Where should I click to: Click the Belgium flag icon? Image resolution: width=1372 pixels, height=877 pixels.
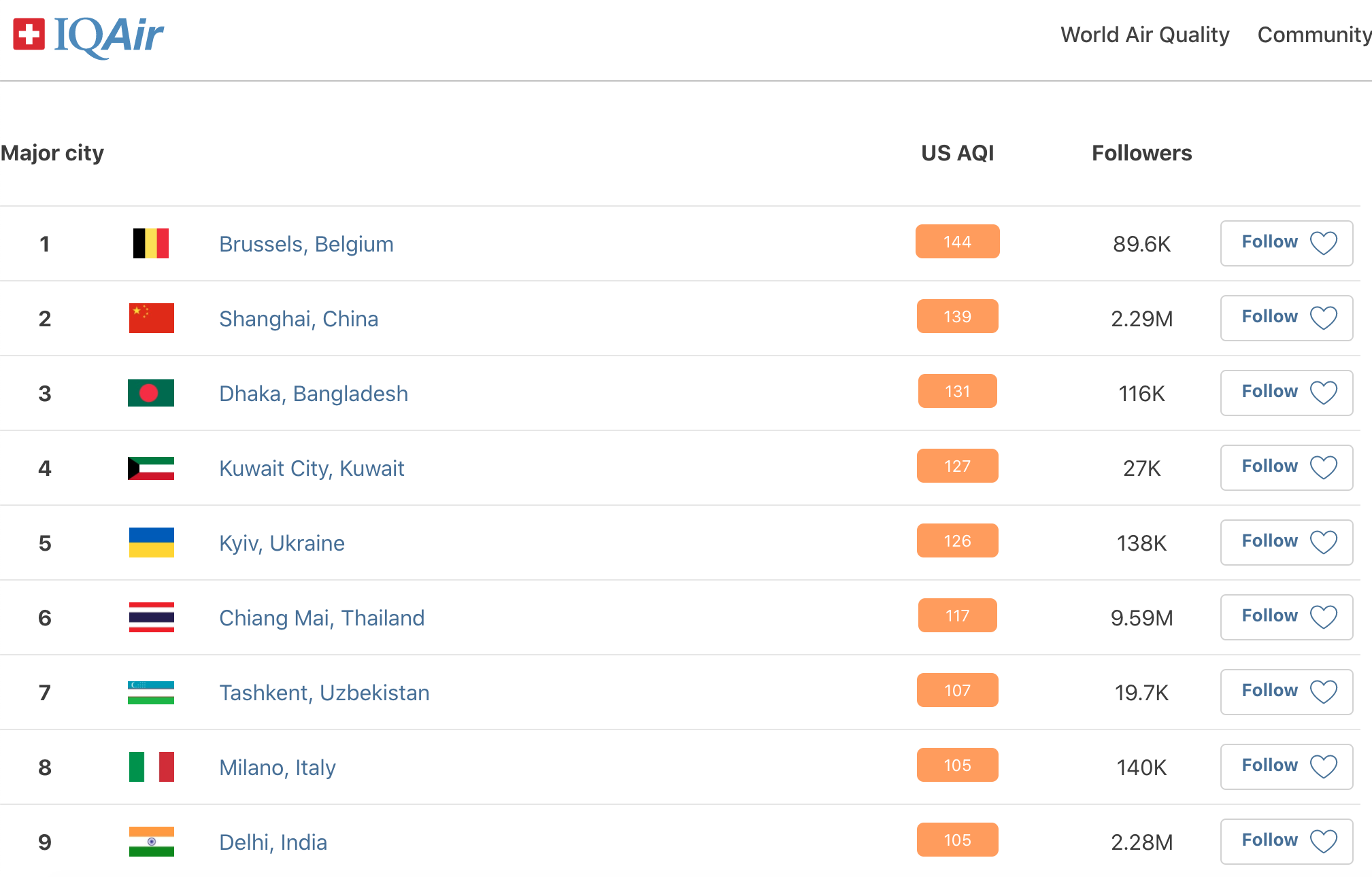[x=151, y=243]
